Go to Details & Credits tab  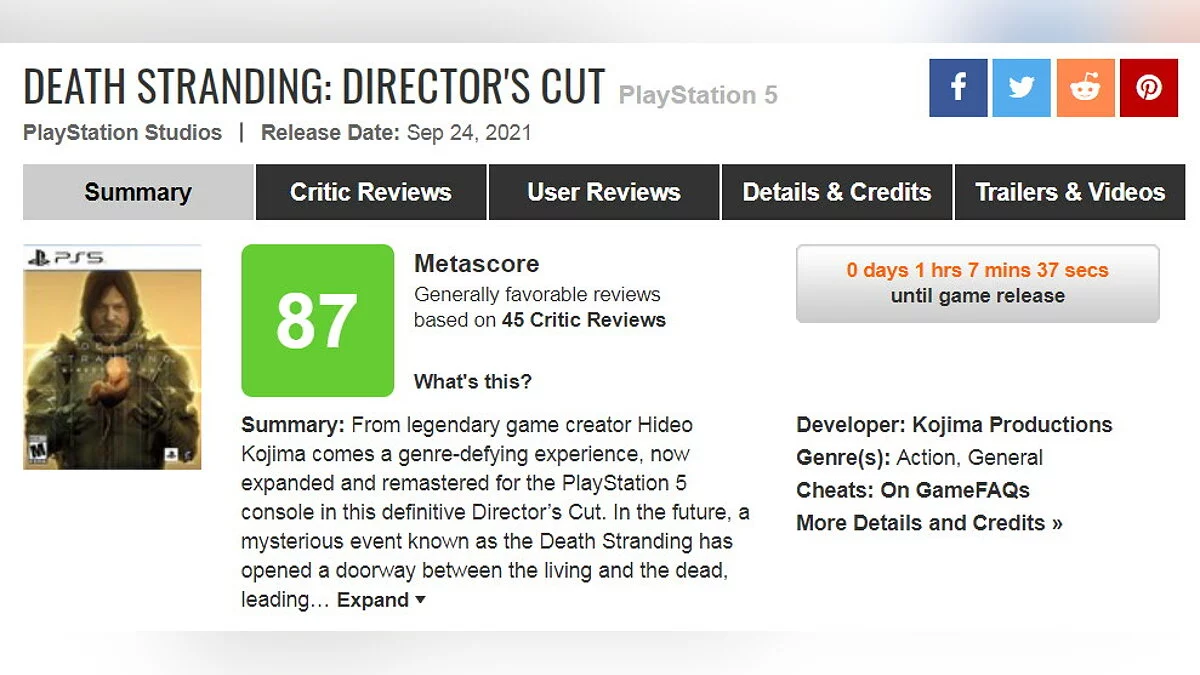click(837, 192)
